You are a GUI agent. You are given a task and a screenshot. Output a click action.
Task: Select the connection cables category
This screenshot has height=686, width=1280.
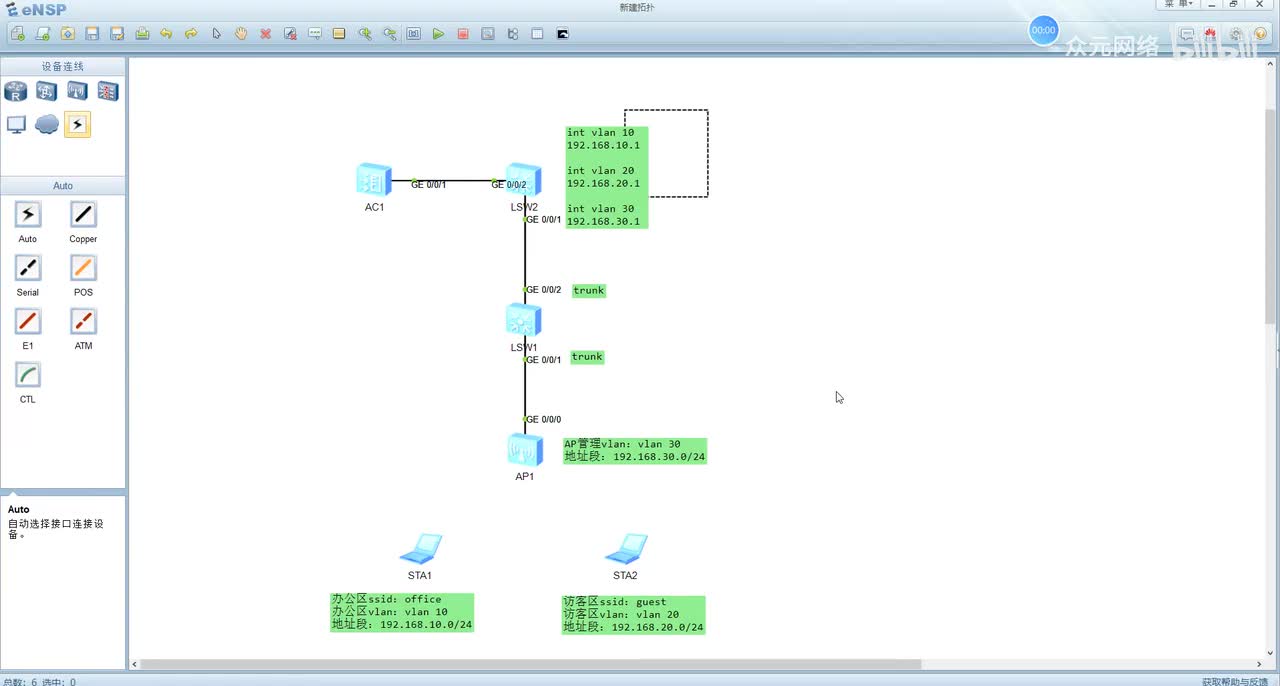[x=77, y=124]
